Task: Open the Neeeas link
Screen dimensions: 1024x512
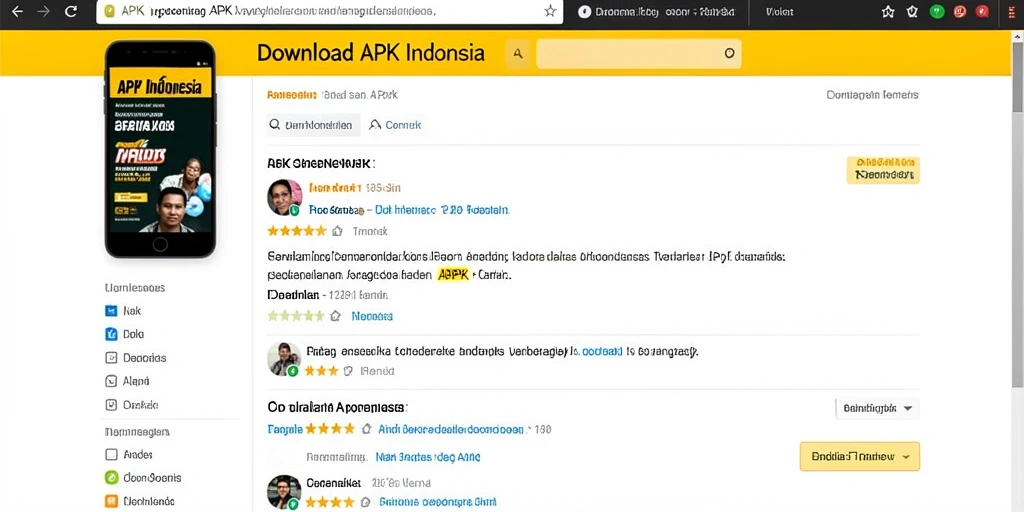Action: 372,316
